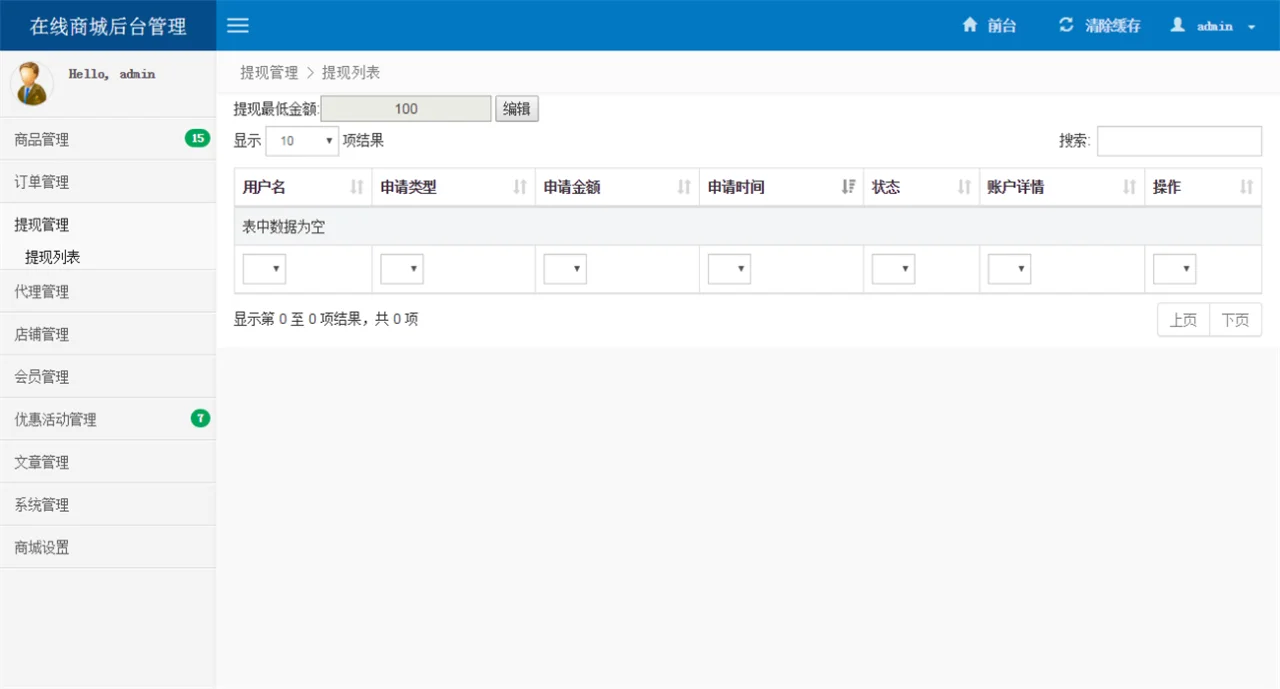Viewport: 1280px width, 689px height.
Task: Click the 下页 pagination button
Action: (1235, 320)
